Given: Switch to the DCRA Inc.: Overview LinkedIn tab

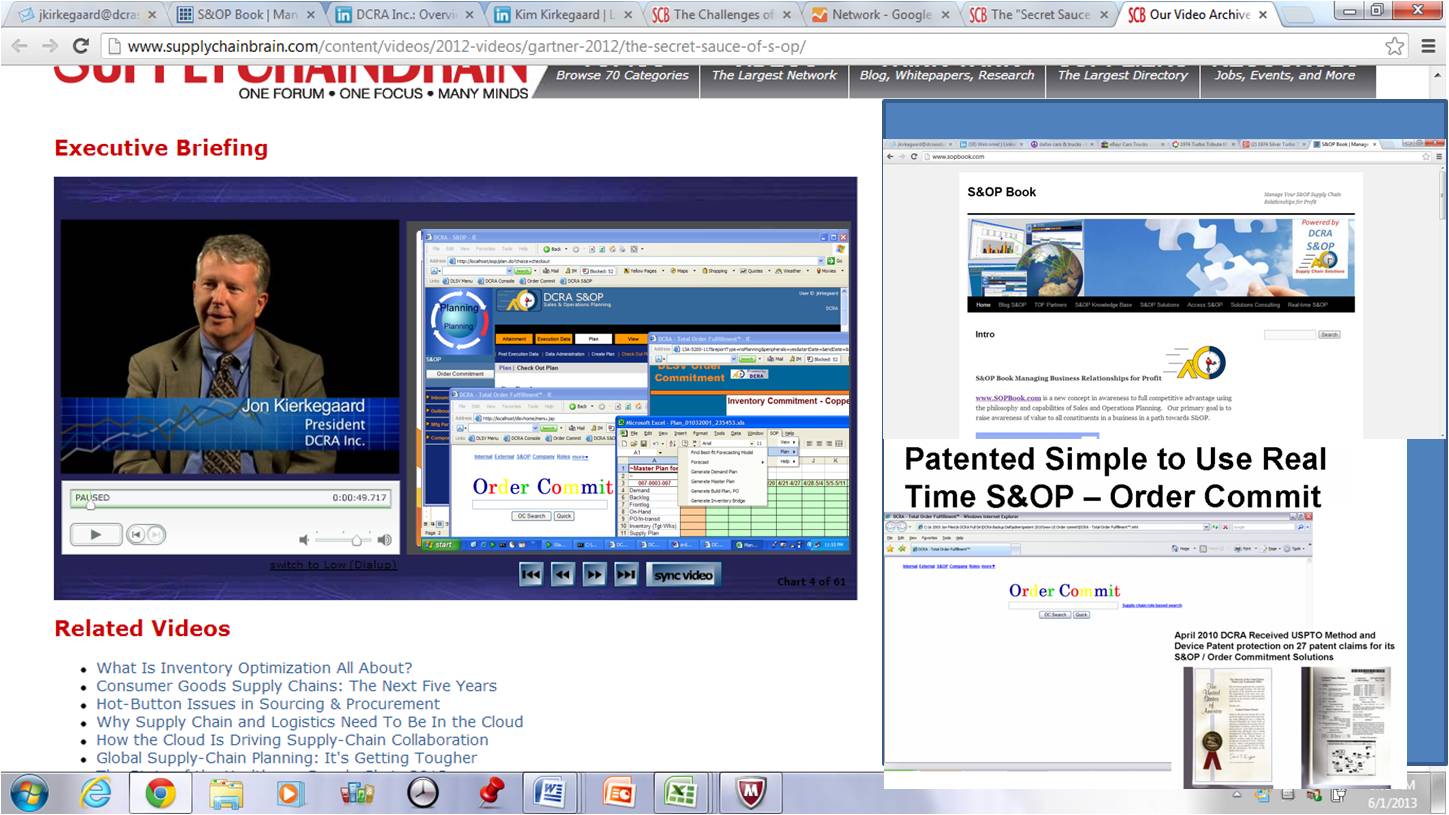Looking at the screenshot, I should coord(405,15).
